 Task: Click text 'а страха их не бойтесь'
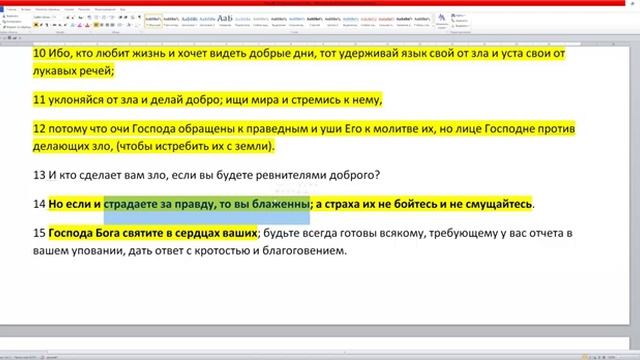(376, 204)
